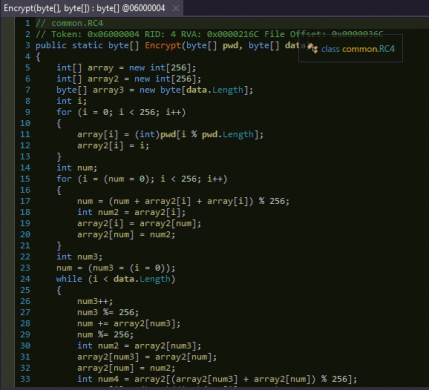
Task: Click 'pwd.Length' Length property on line 11
Action: [x=238, y=134]
